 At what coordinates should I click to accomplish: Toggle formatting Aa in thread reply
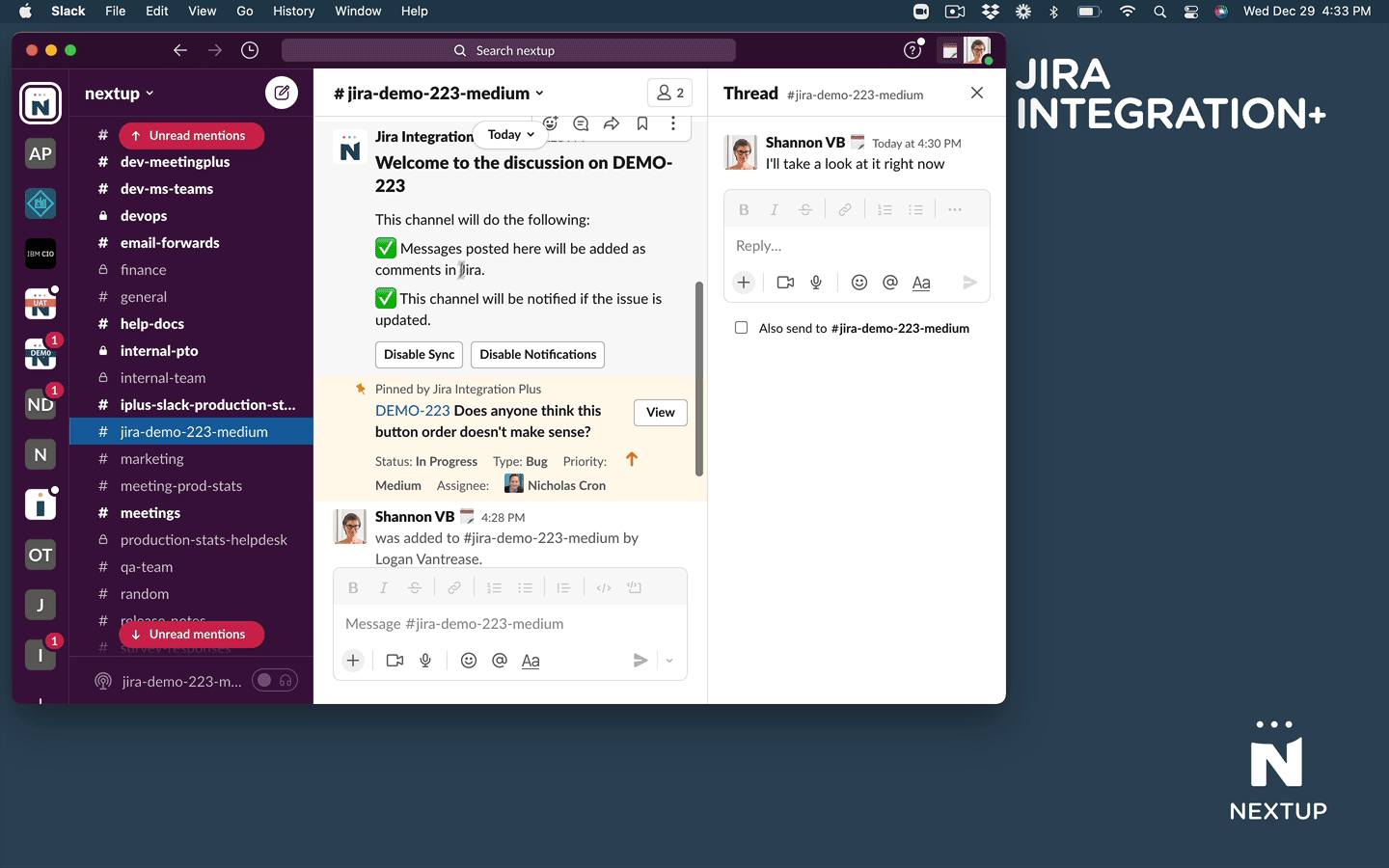coord(921,283)
